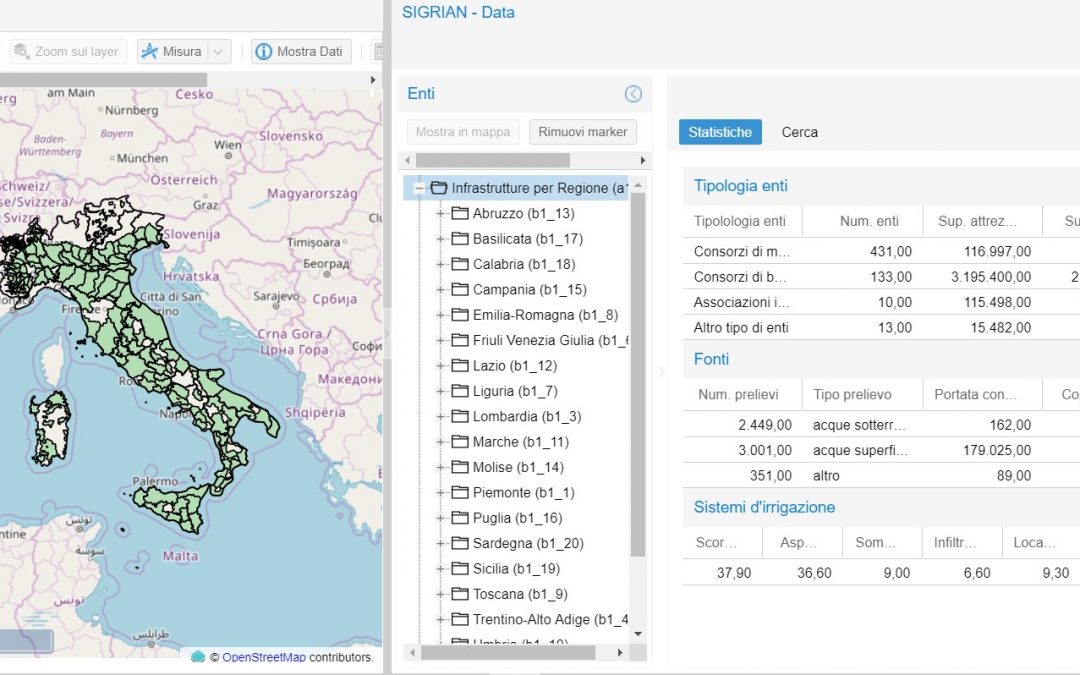
Task: Click the Tipo prelievo column header
Action: (852, 394)
